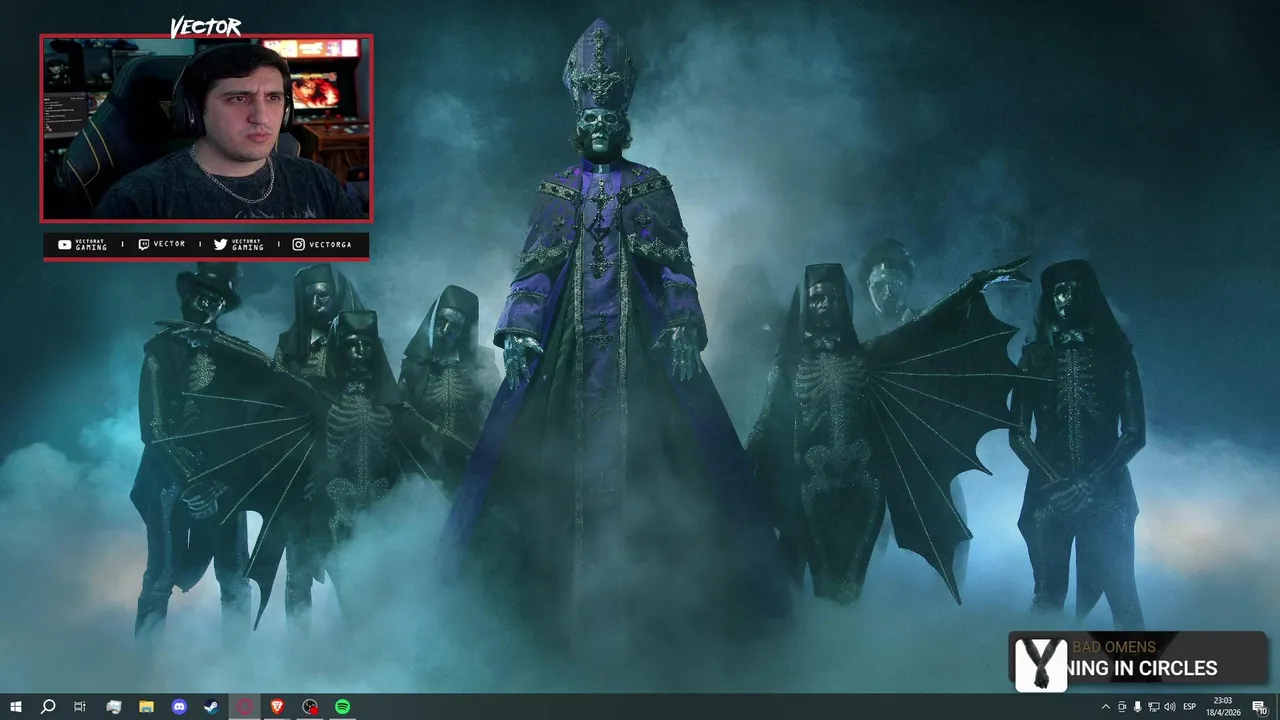This screenshot has width=1280, height=720.
Task: Click the Instagram VECTORGA label
Action: point(322,244)
